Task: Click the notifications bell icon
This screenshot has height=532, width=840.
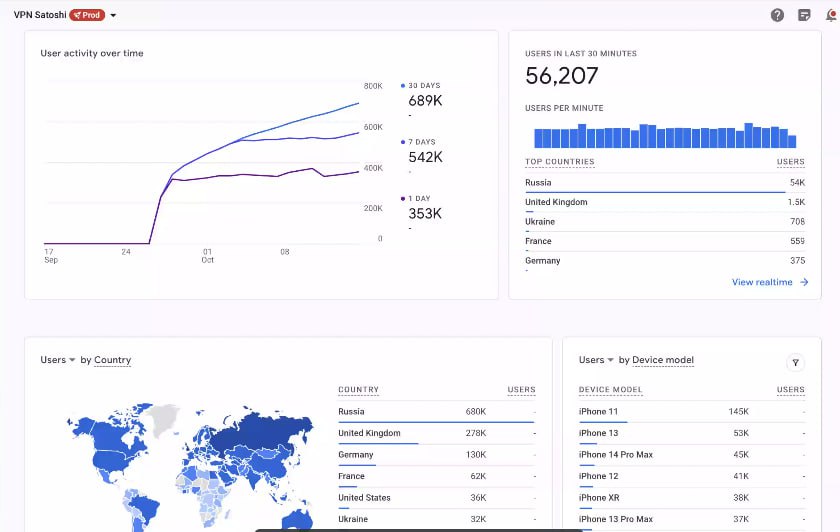Action: tap(830, 15)
